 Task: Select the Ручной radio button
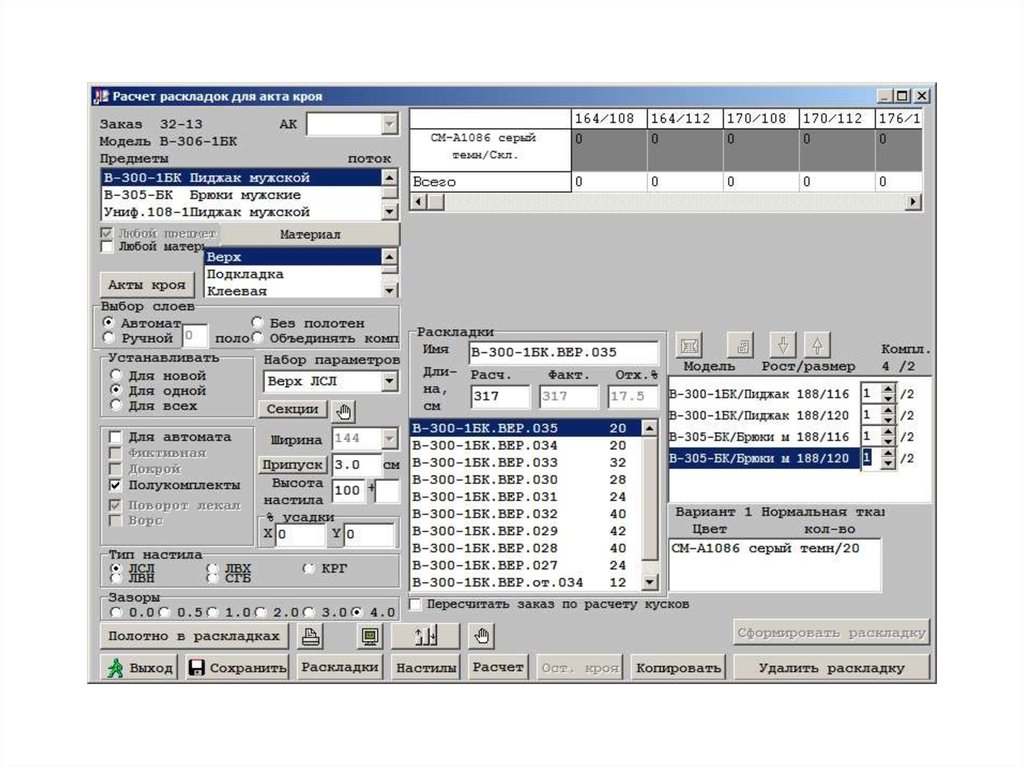[x=109, y=339]
